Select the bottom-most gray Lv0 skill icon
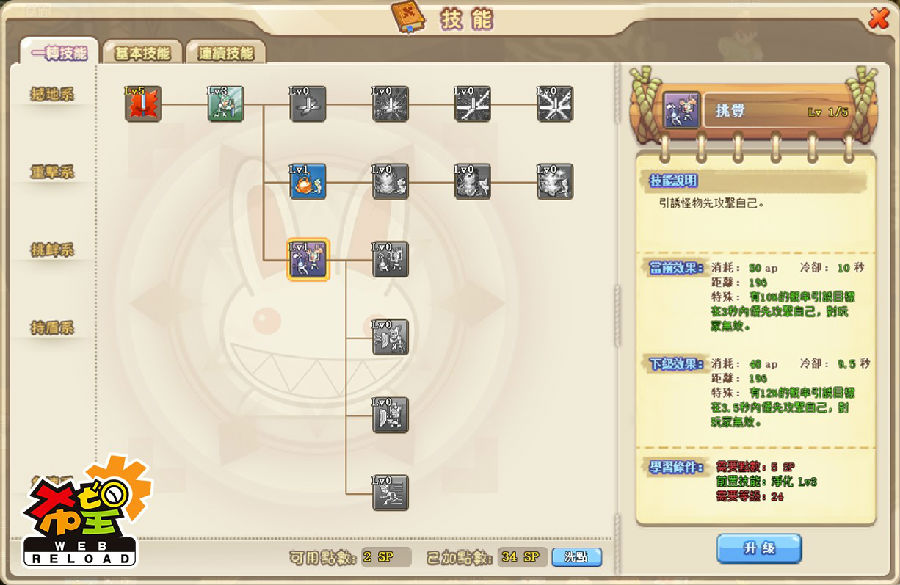Image resolution: width=900 pixels, height=585 pixels. [390, 493]
